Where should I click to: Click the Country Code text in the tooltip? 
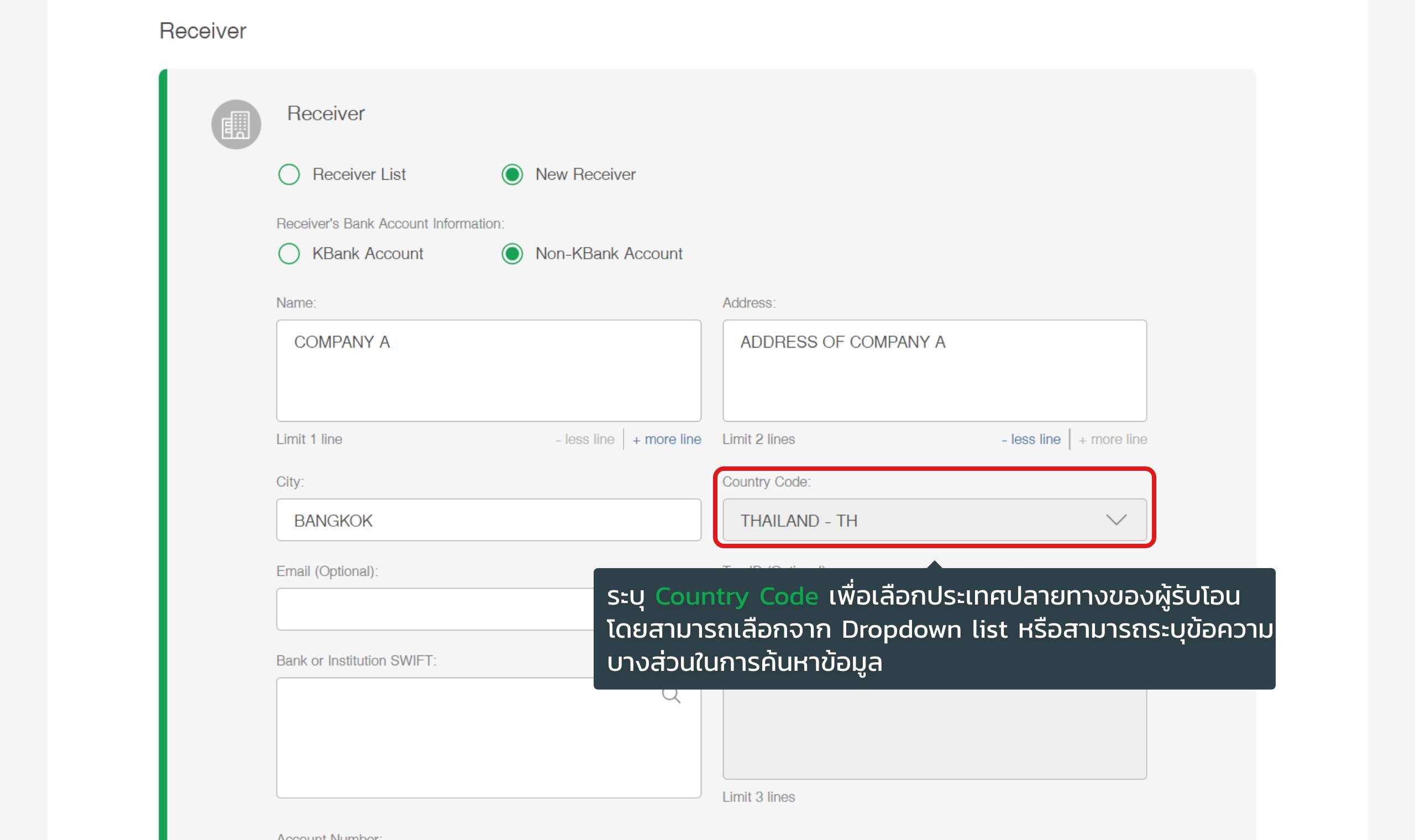tap(736, 597)
